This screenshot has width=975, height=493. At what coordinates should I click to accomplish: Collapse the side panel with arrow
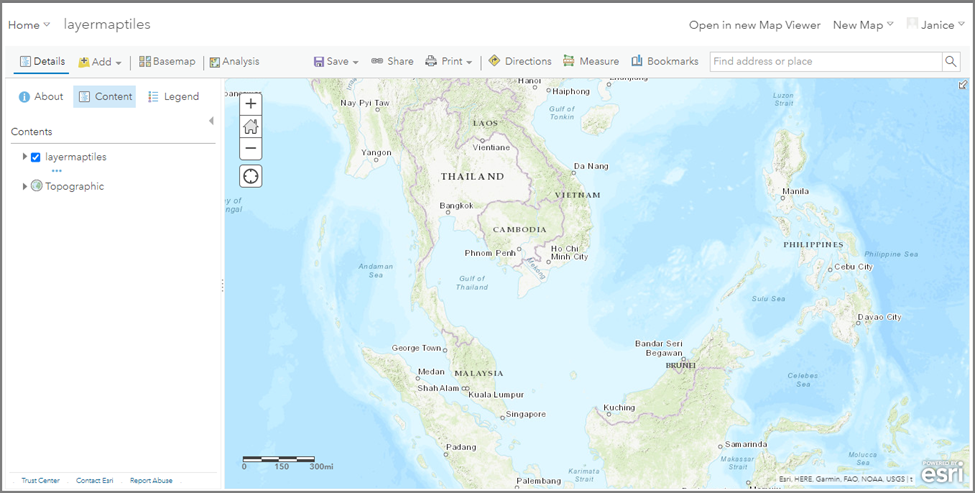211,121
